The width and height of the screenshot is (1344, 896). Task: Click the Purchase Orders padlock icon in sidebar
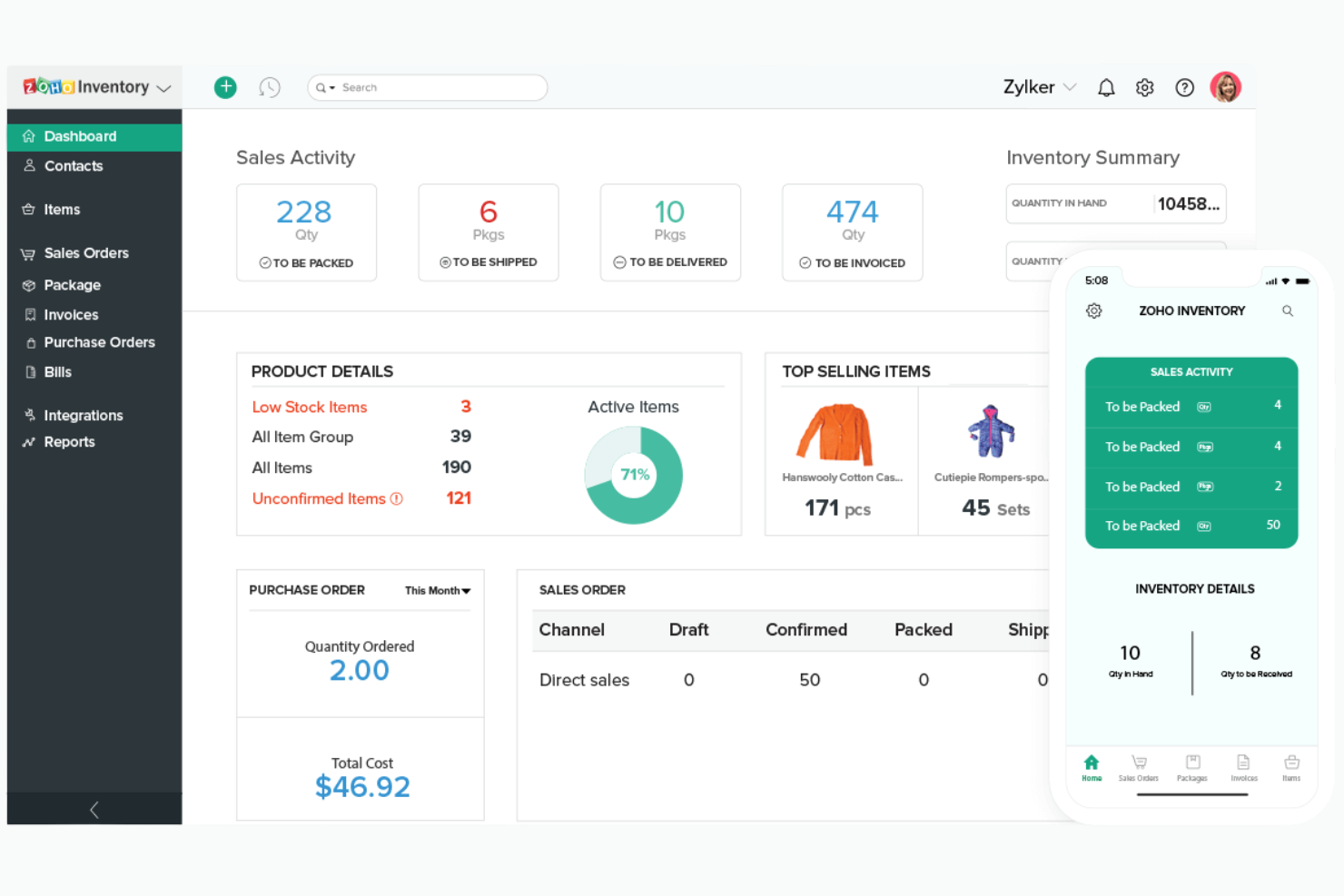(x=30, y=342)
